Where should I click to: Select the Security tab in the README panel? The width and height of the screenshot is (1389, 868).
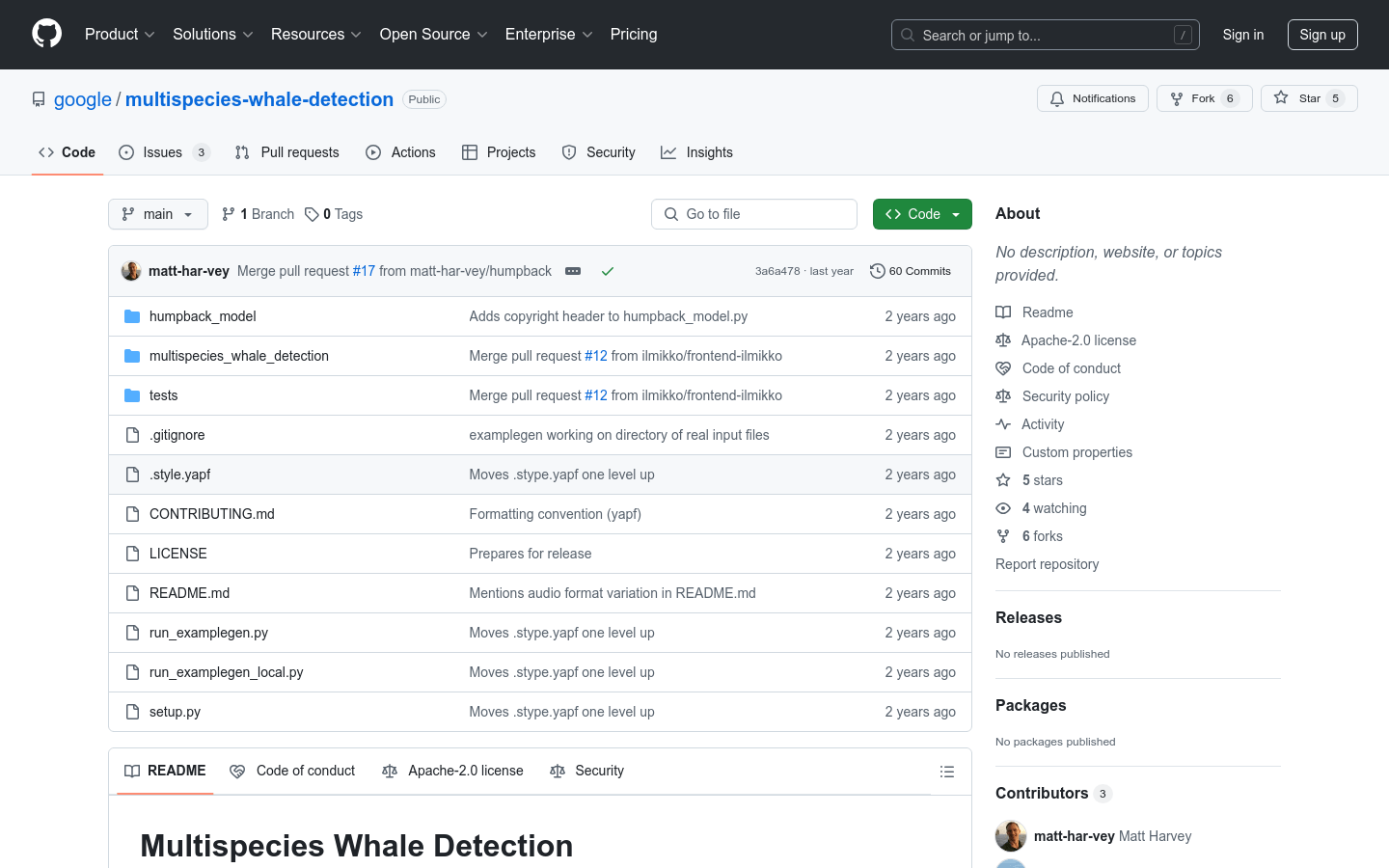586,771
